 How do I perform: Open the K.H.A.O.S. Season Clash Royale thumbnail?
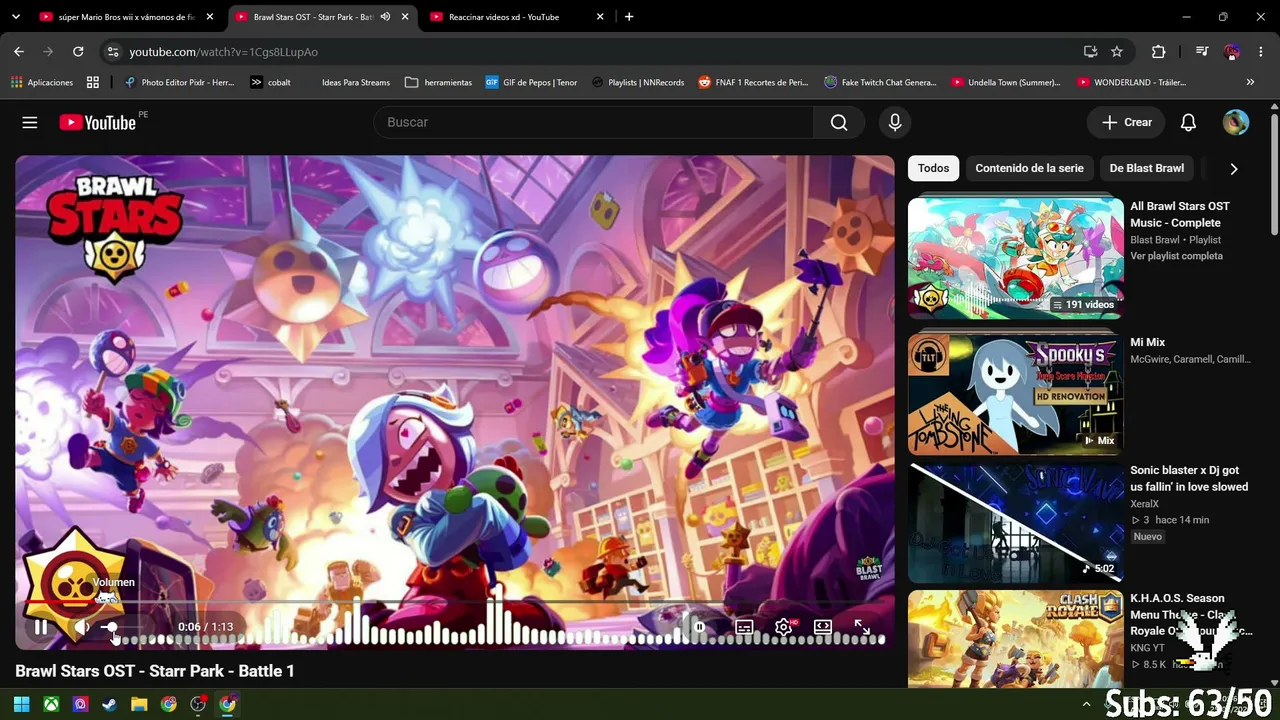1015,639
